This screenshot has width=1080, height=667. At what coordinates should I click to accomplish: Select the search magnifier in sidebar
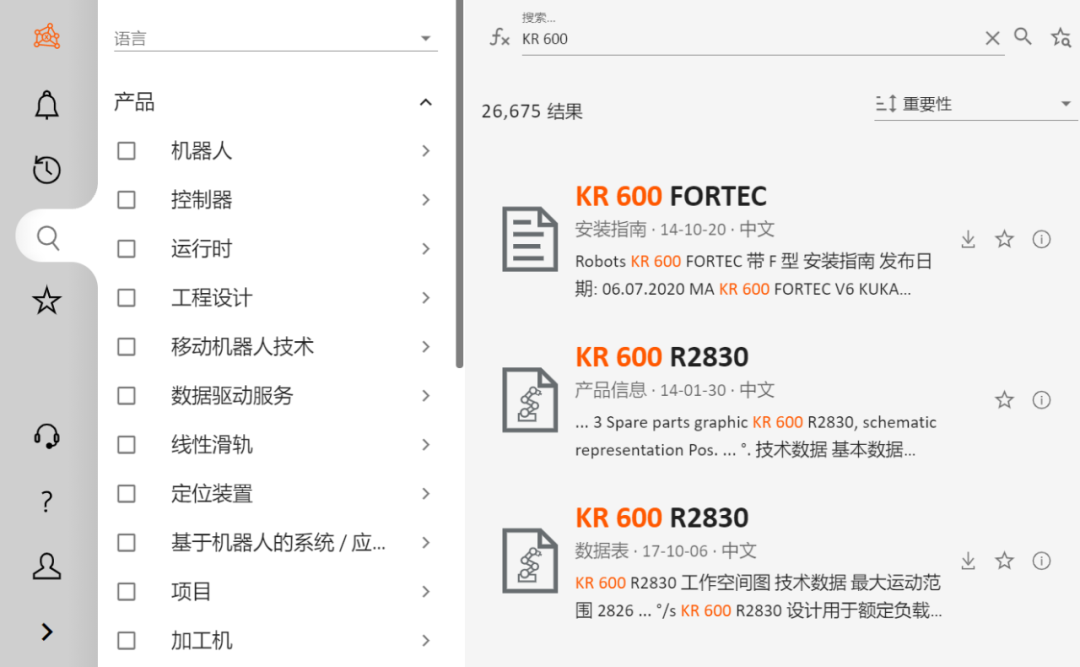point(48,238)
